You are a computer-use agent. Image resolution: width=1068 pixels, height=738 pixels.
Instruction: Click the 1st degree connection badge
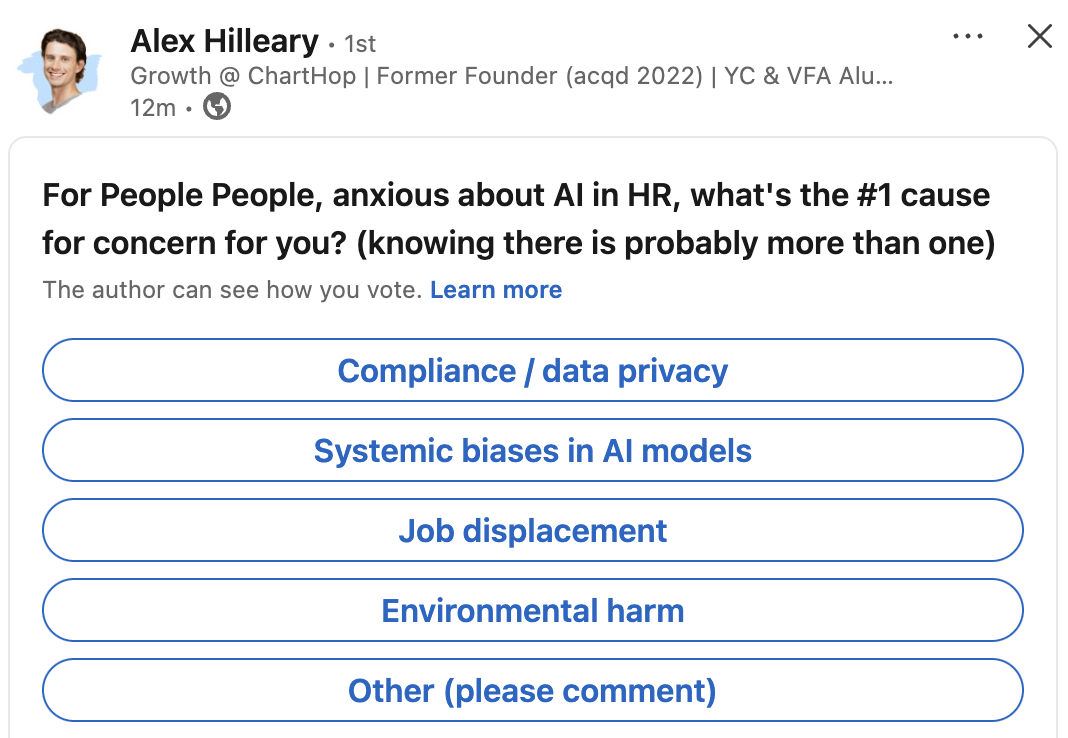coord(360,45)
